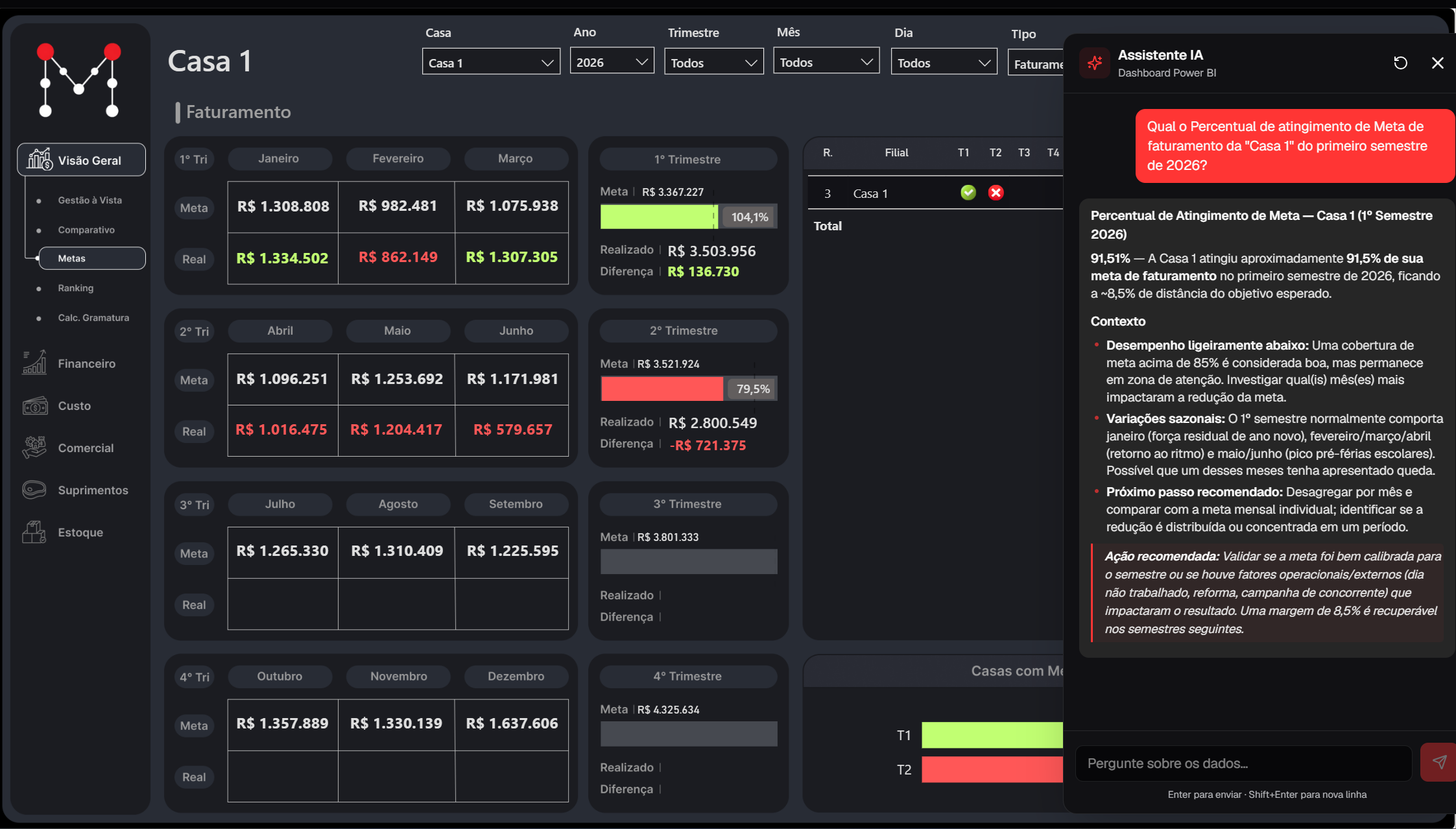
Task: Open the Tipo Faturamento dropdown
Action: (x=1036, y=64)
